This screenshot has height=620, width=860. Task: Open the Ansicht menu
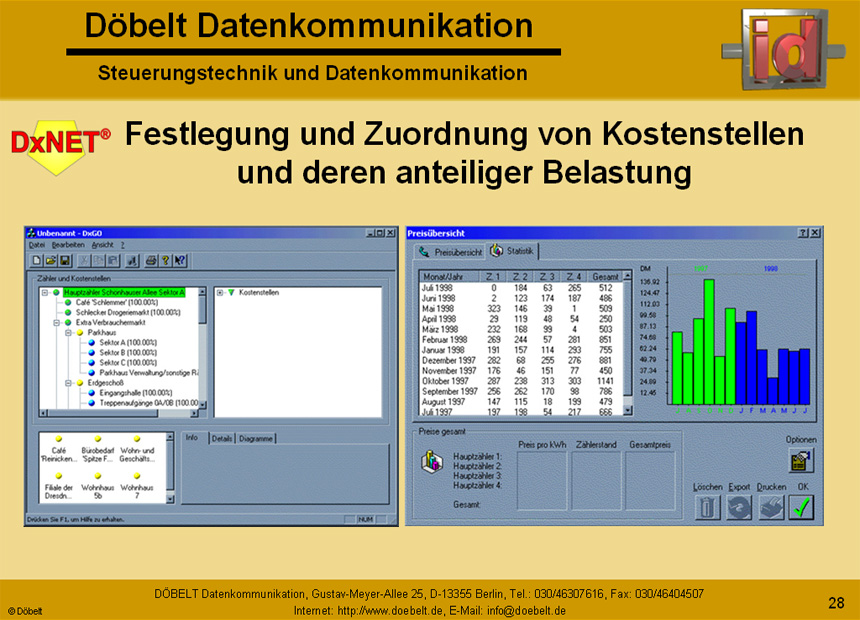point(103,245)
